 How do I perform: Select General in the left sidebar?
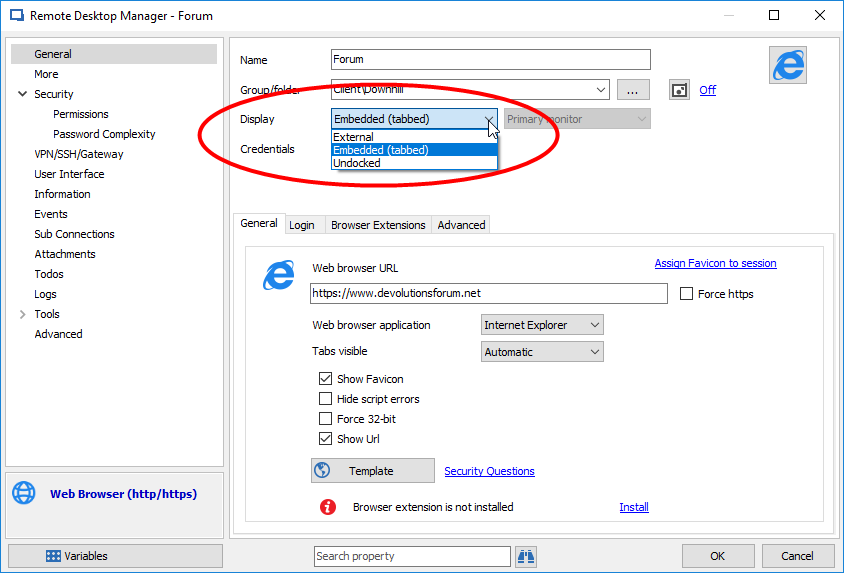[114, 54]
